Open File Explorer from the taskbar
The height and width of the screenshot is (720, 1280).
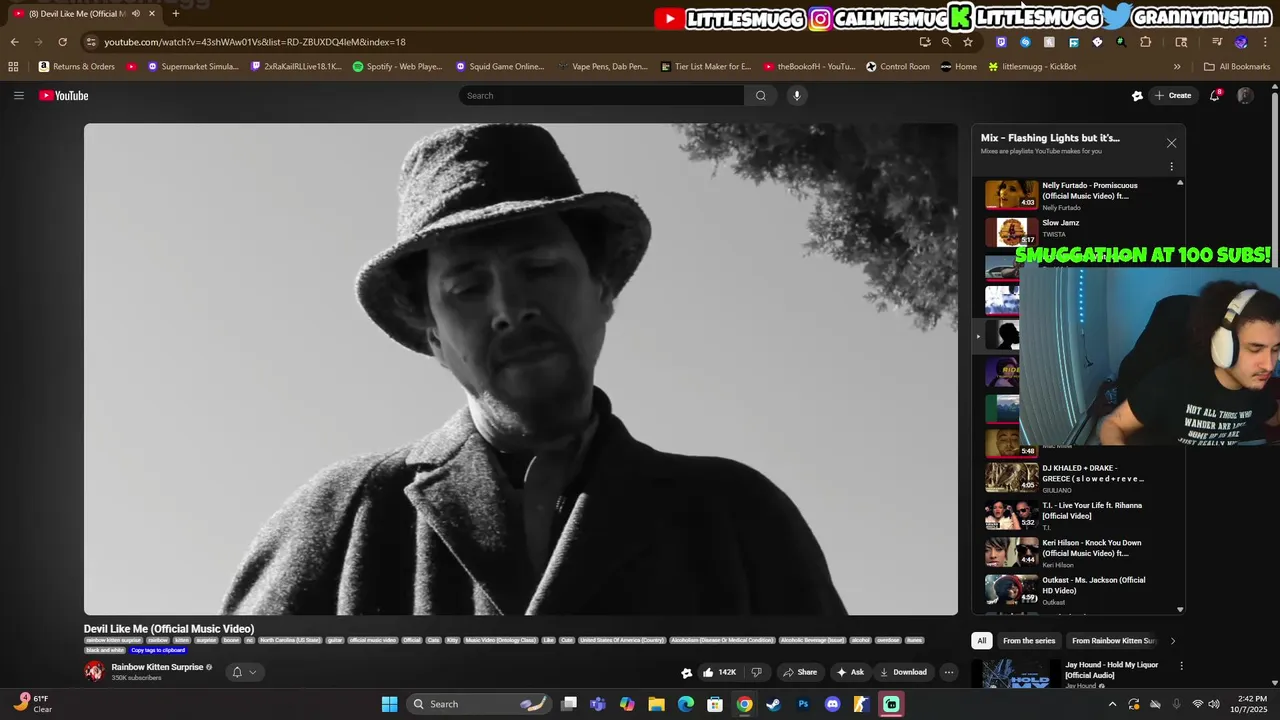pos(656,704)
